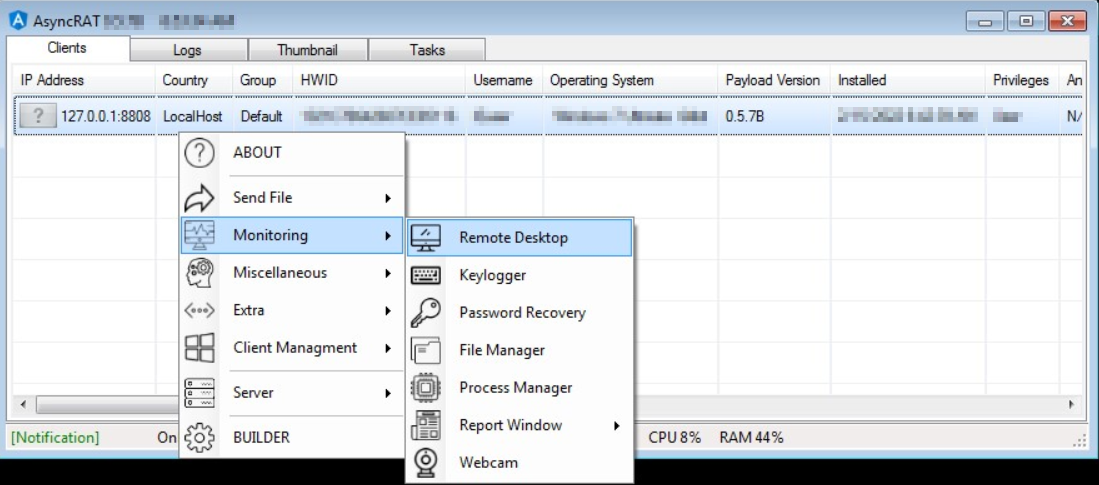Expand the Report Window submenu arrow
The width and height of the screenshot is (1099, 485).
point(616,426)
